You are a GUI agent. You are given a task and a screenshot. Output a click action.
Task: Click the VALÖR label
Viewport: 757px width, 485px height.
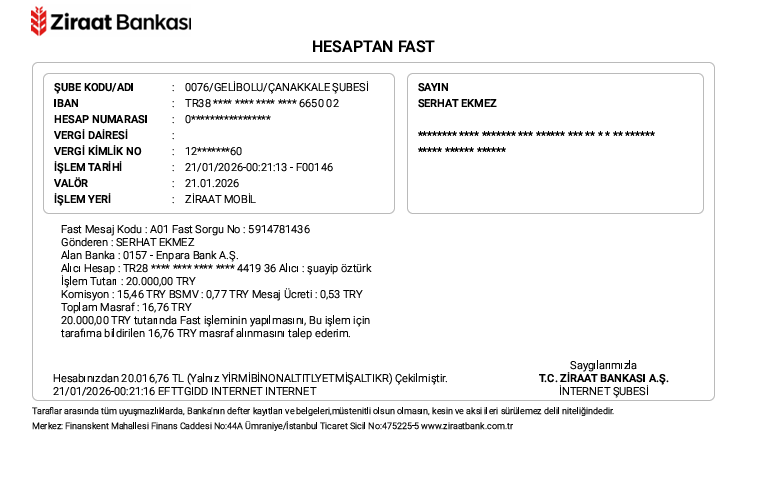point(71,183)
